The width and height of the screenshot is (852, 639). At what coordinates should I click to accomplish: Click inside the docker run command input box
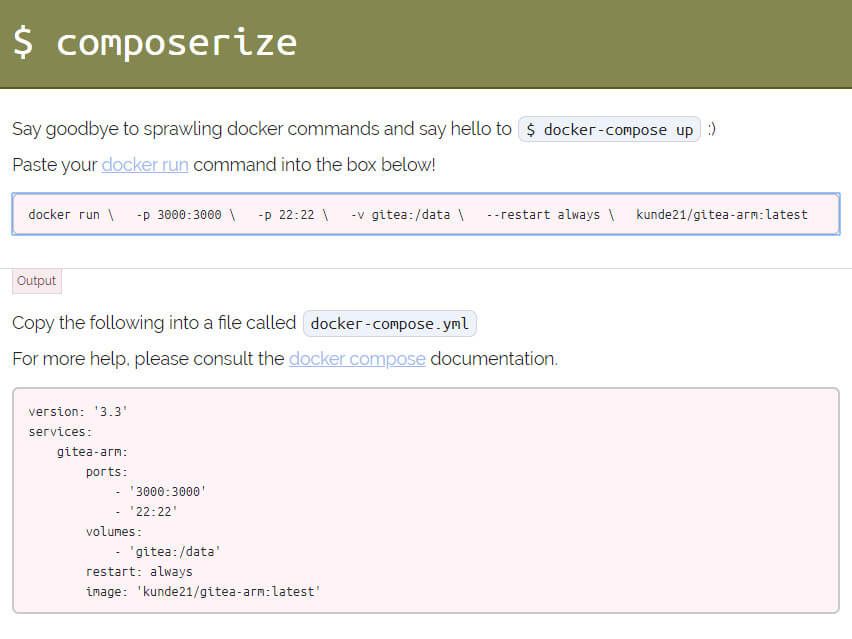[x=425, y=215]
